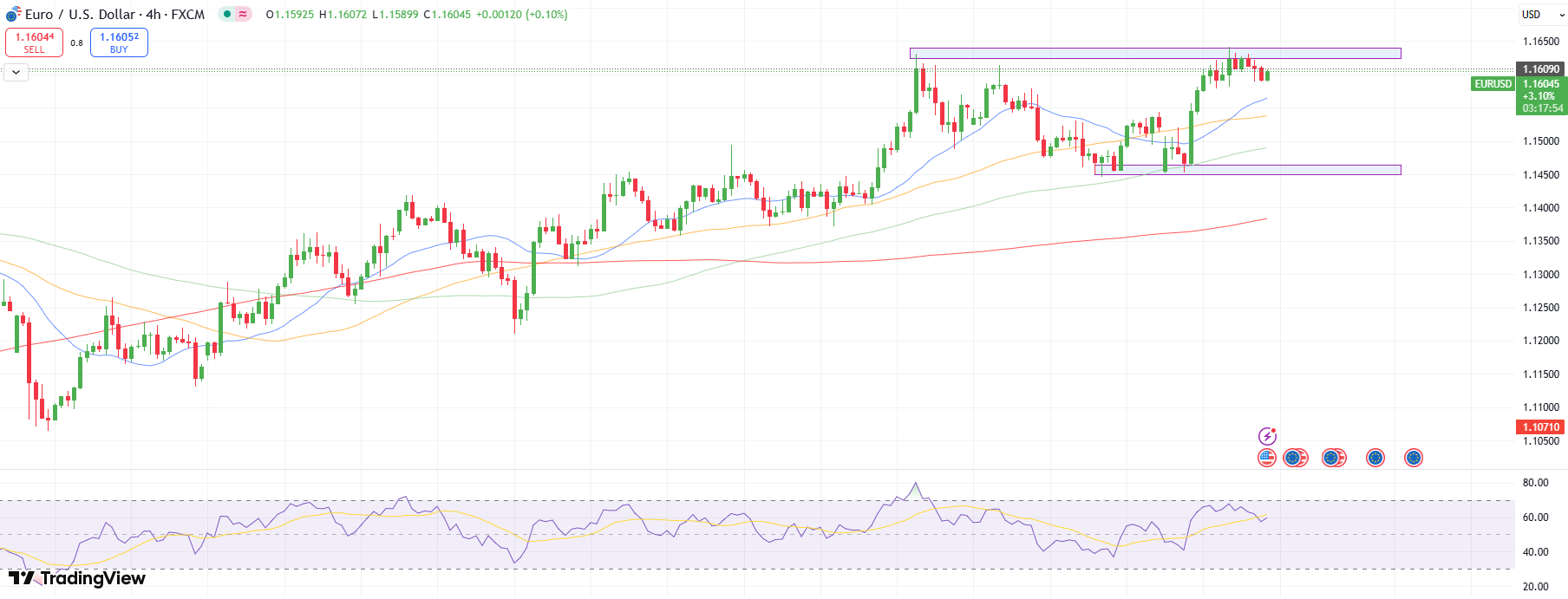
Task: Click the EUR/USD flag symbol icon
Action: pos(13,14)
